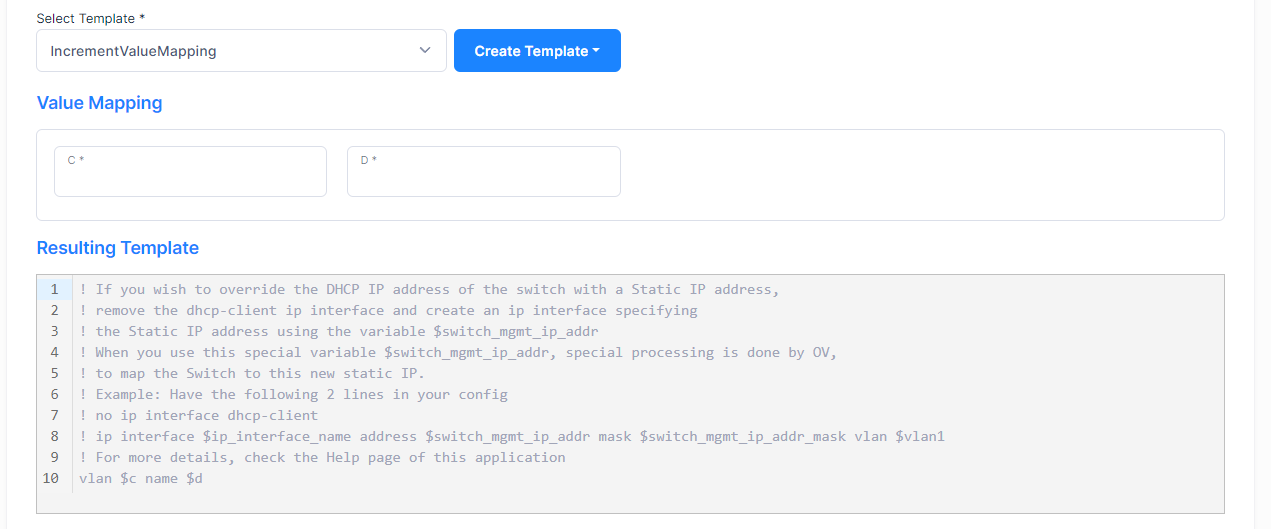Click the Resulting Template heading
Viewport: 1271px width, 529px height.
tap(117, 248)
